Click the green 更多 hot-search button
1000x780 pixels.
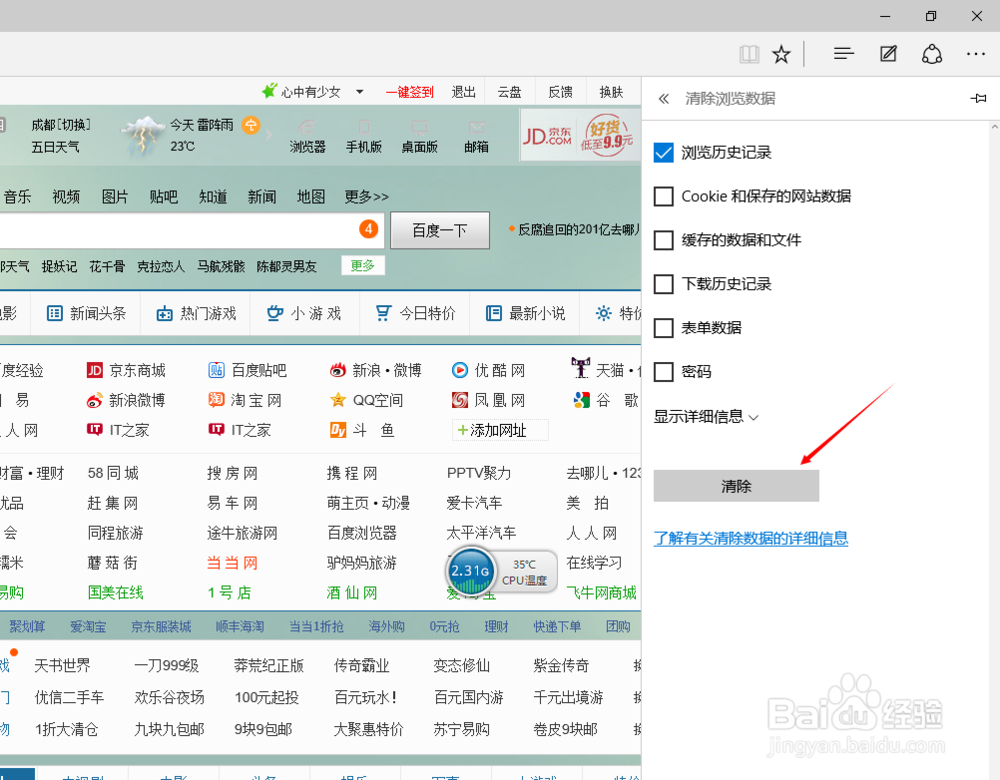click(x=363, y=265)
